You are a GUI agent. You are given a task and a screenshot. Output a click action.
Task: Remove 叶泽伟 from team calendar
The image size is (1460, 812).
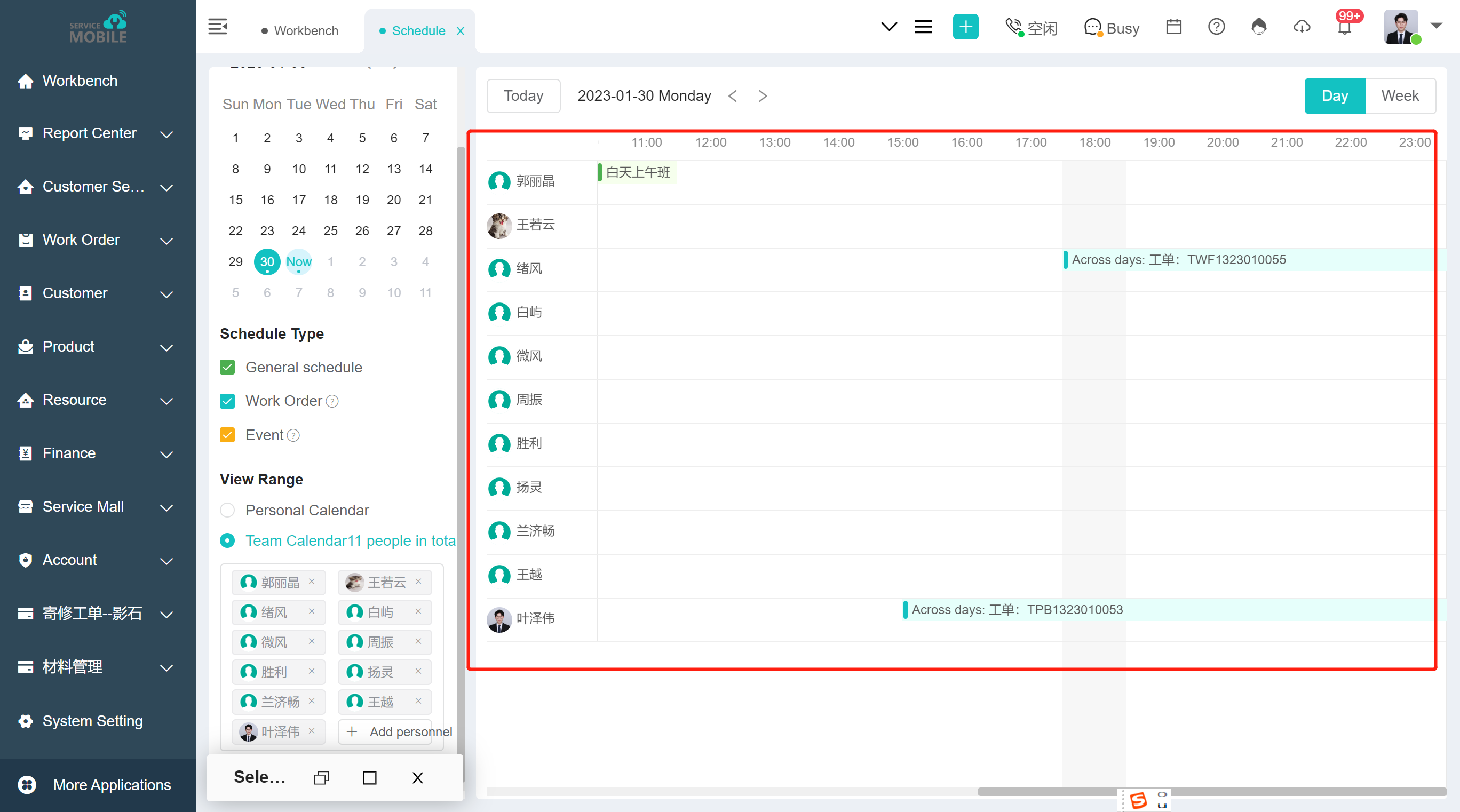pyautogui.click(x=312, y=731)
